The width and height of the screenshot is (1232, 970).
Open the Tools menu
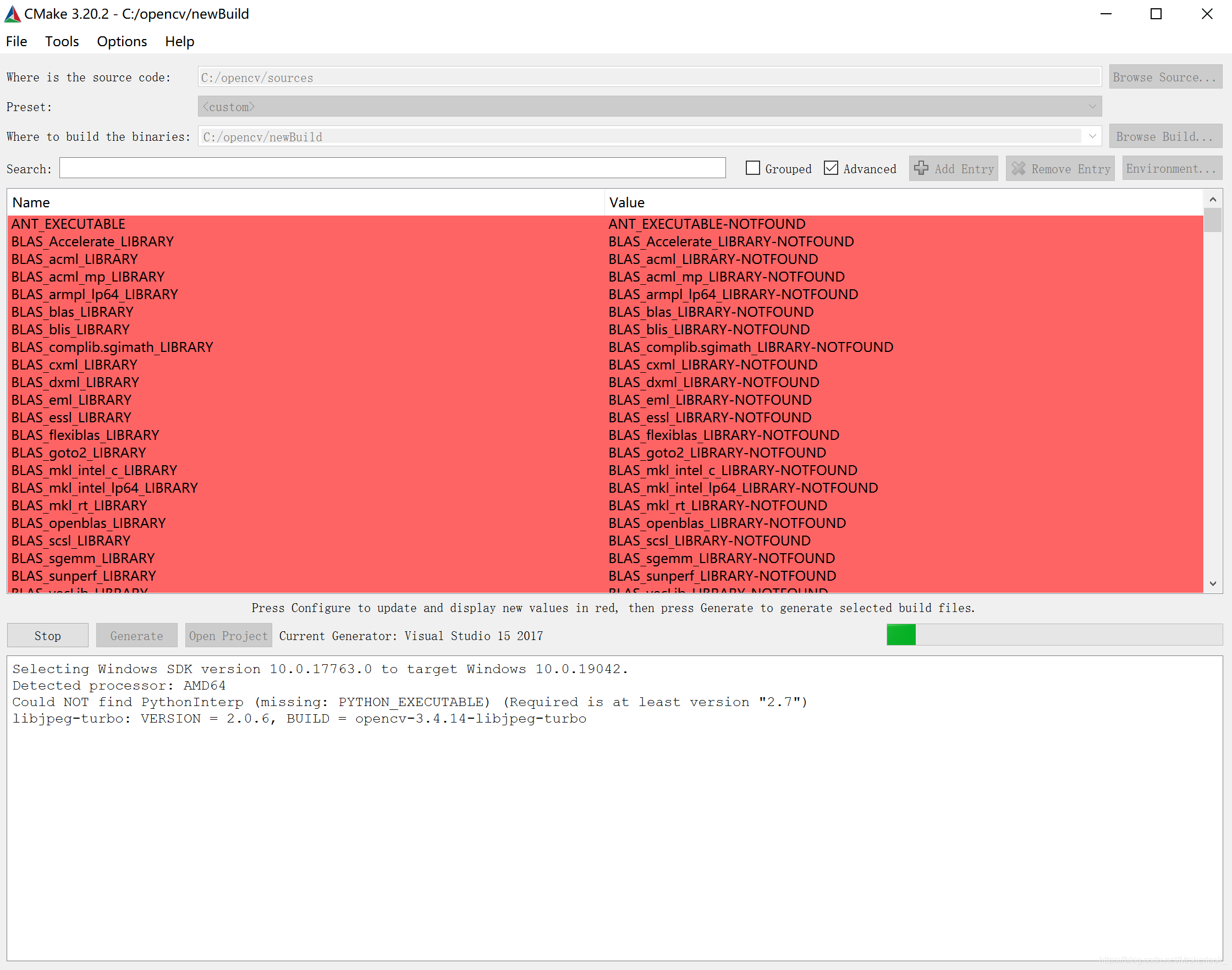[62, 41]
